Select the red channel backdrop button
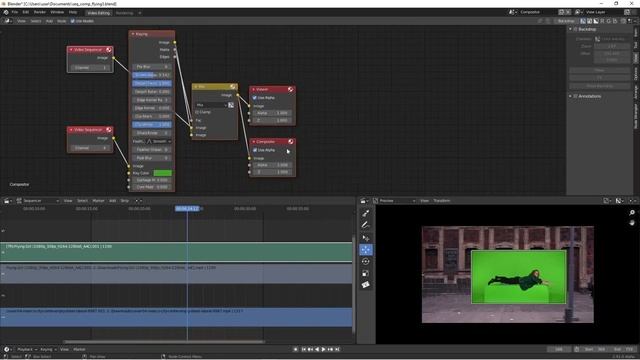 click(x=602, y=21)
